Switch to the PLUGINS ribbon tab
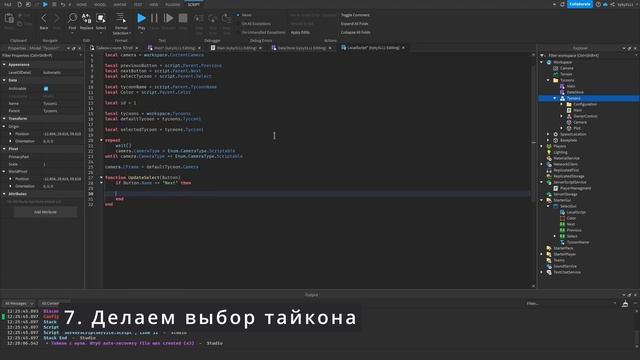This screenshot has height=360, width=640. point(172,4)
